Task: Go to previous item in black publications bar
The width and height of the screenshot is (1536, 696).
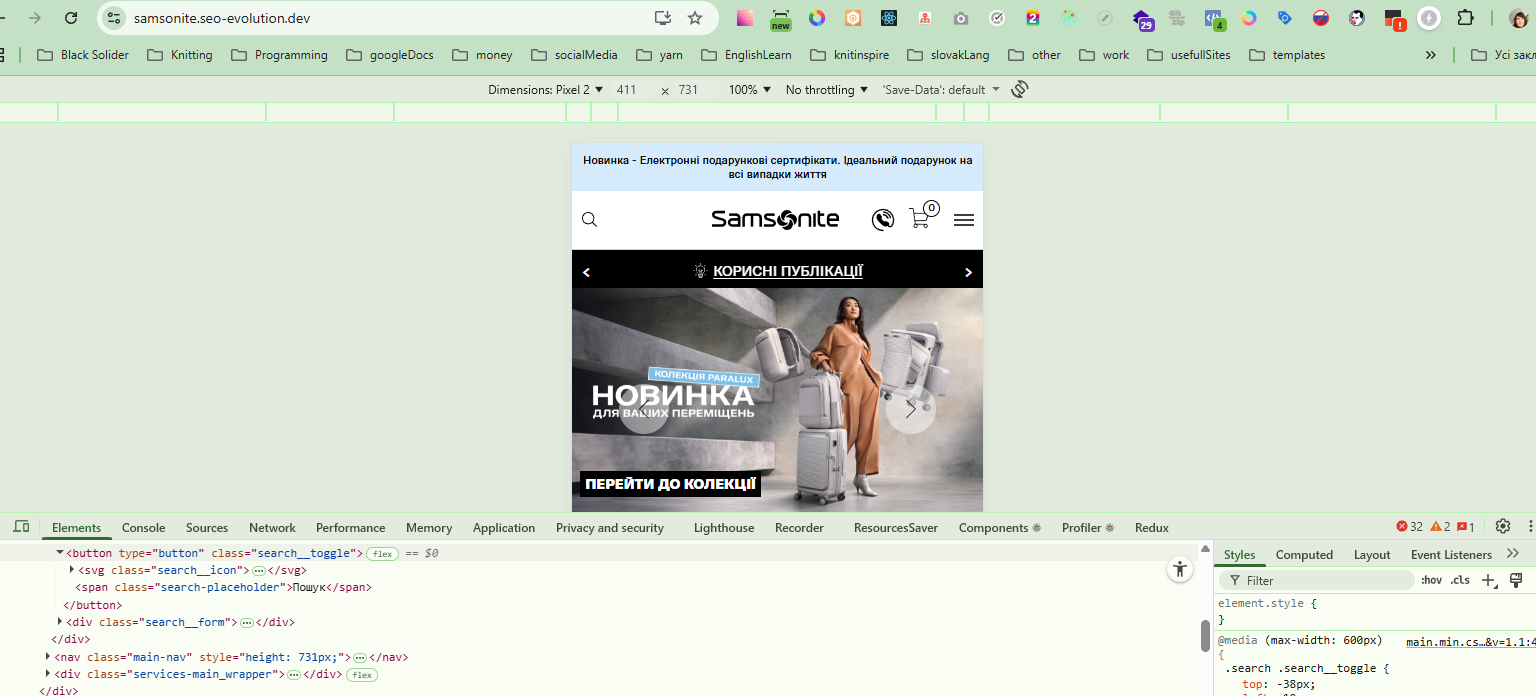Action: tap(586, 272)
